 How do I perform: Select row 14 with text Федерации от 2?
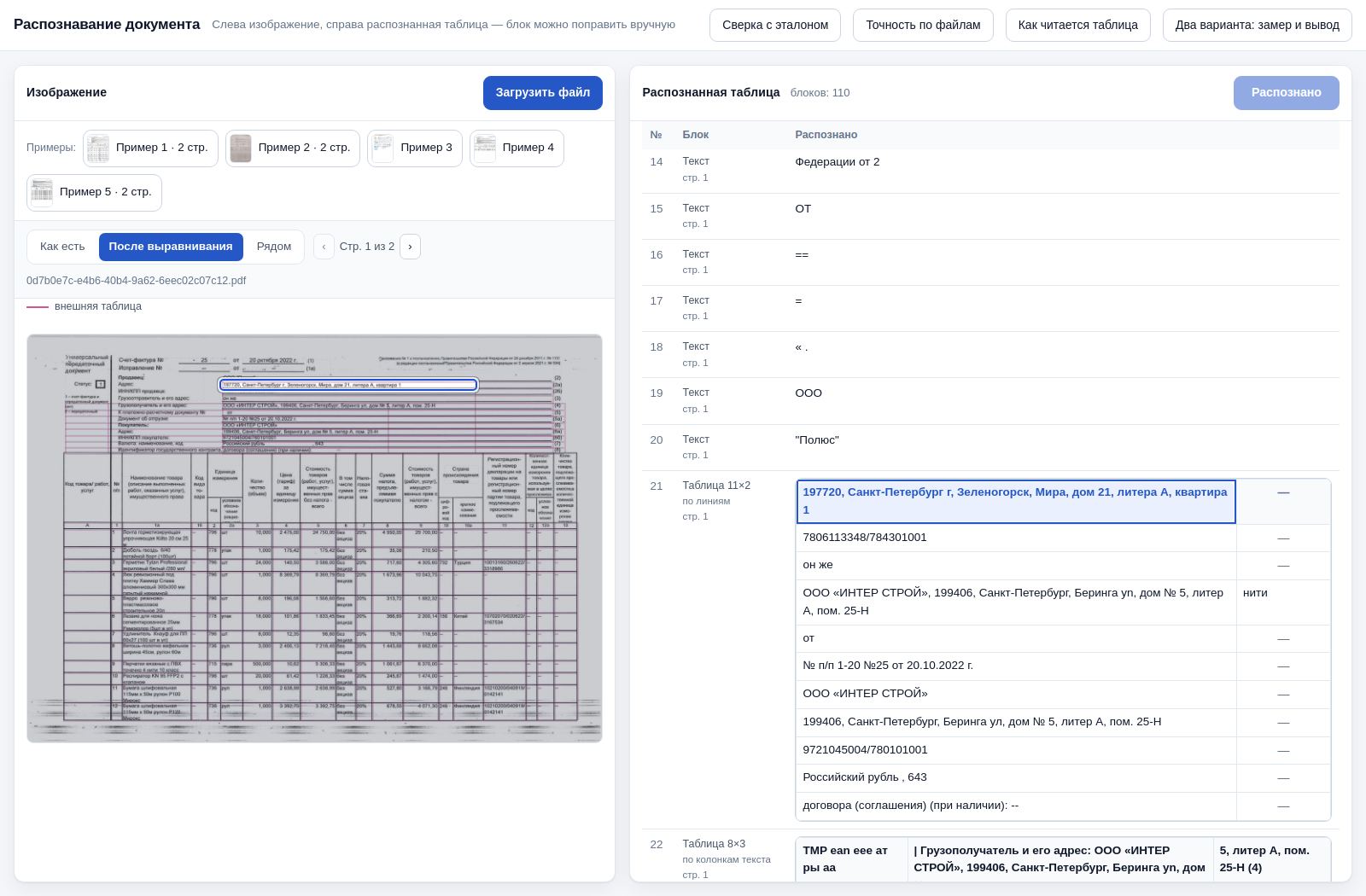coord(990,170)
